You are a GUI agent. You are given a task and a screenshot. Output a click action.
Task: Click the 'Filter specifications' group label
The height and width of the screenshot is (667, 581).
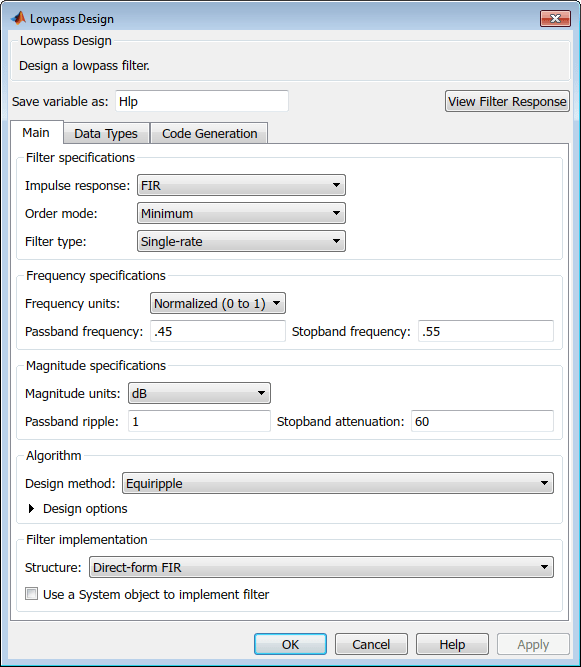[80, 157]
